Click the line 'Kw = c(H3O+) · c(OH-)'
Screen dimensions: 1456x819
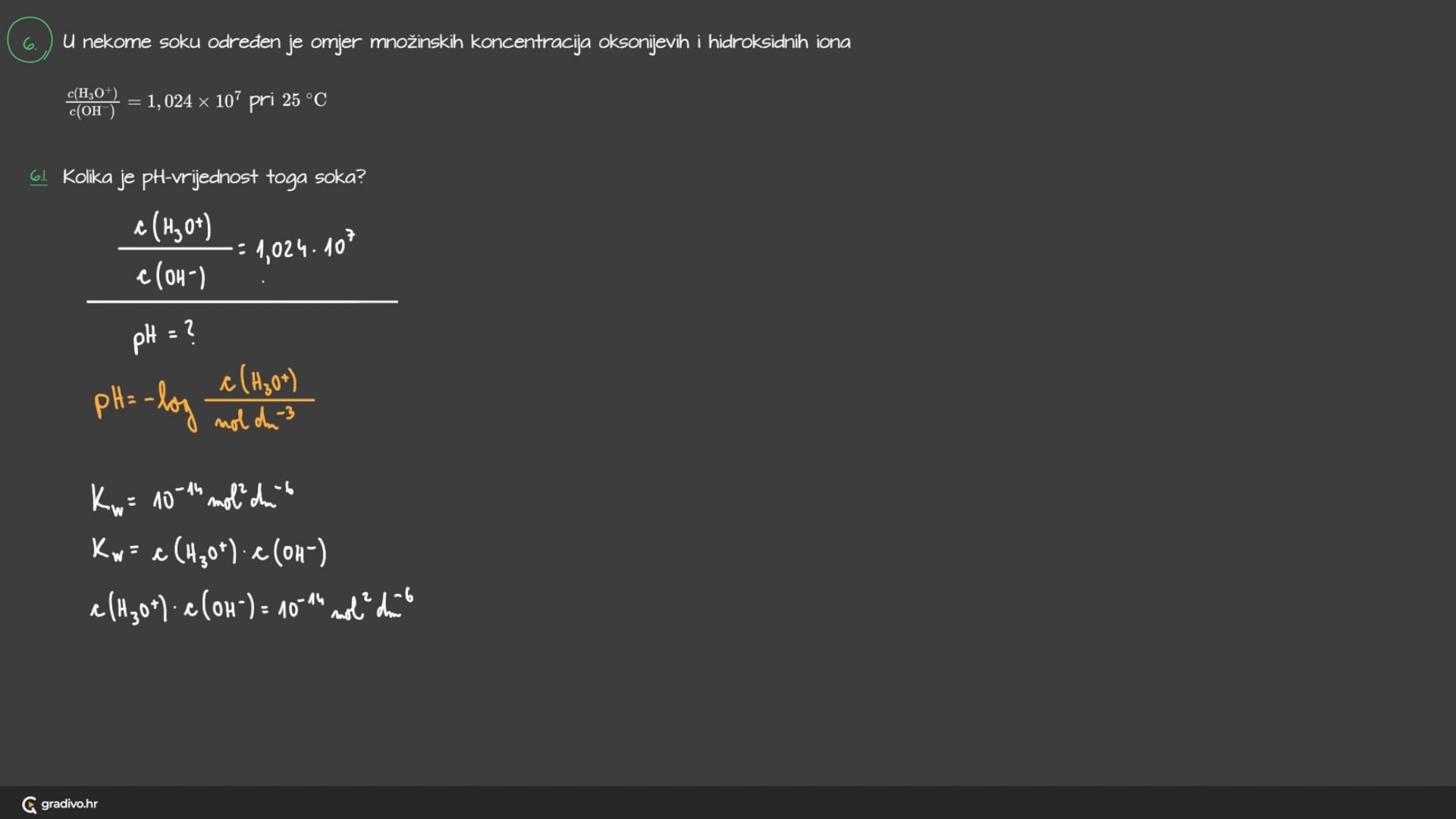click(x=209, y=551)
